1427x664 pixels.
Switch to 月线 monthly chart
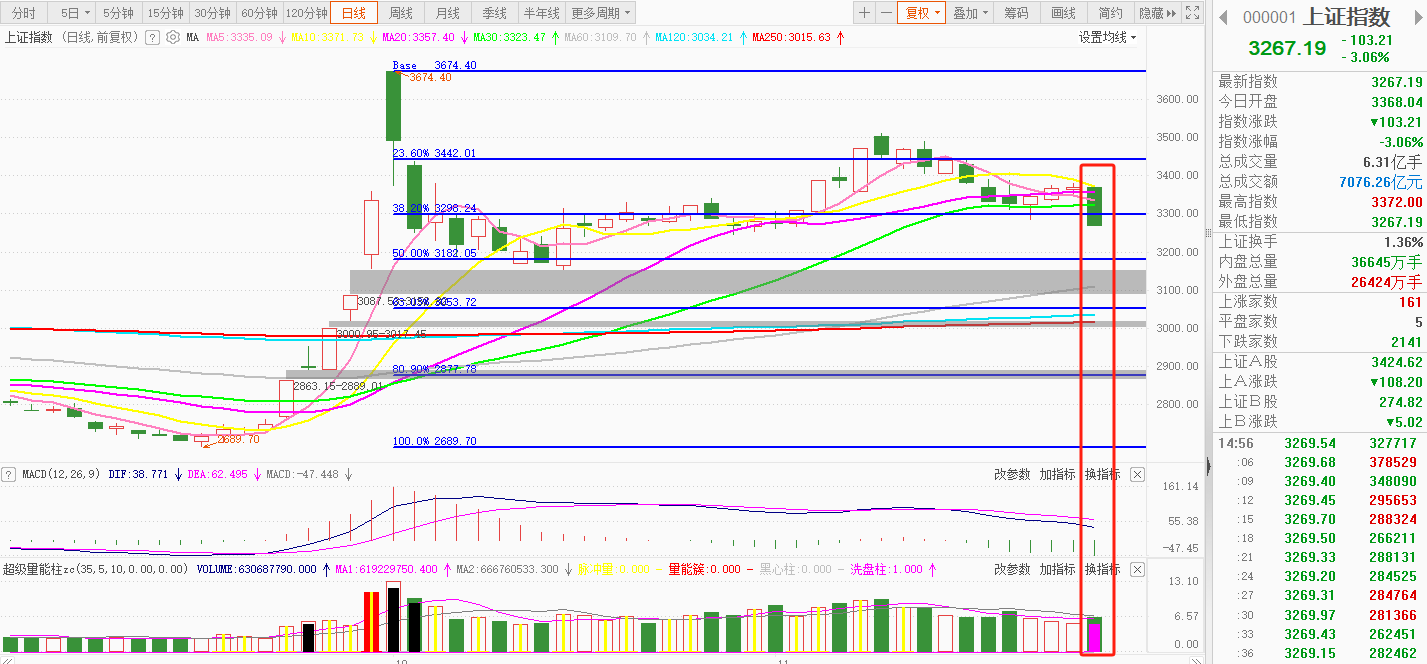[448, 13]
